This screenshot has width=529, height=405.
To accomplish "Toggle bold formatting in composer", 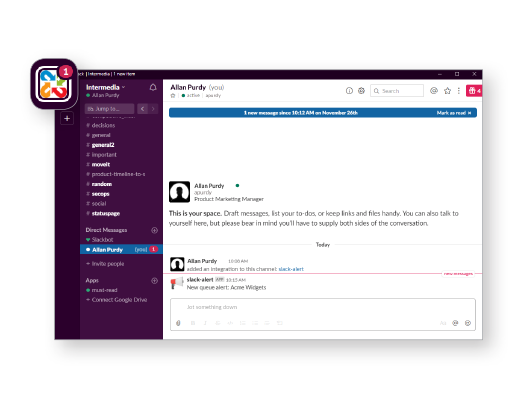I will (x=193, y=323).
